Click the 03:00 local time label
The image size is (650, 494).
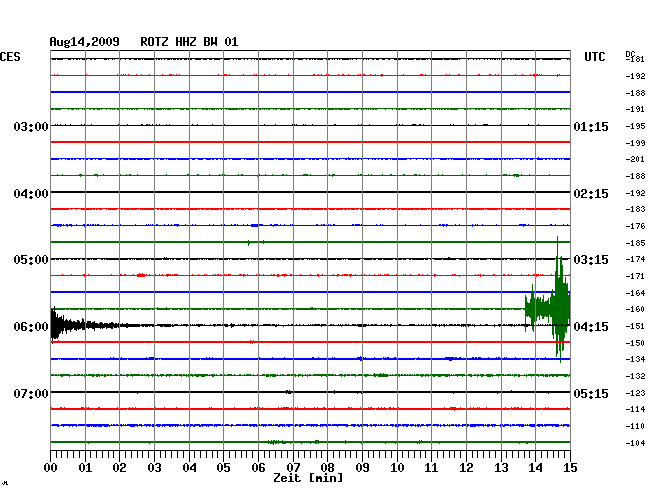pyautogui.click(x=31, y=126)
